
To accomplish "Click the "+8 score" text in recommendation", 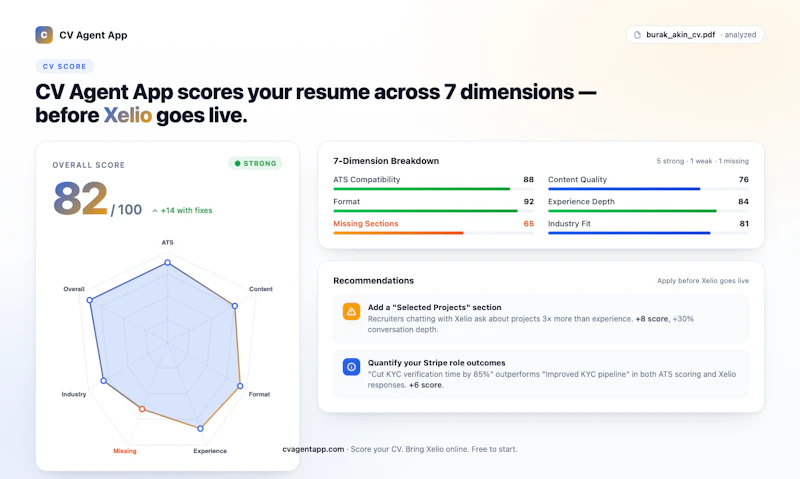I will click(x=652, y=319).
